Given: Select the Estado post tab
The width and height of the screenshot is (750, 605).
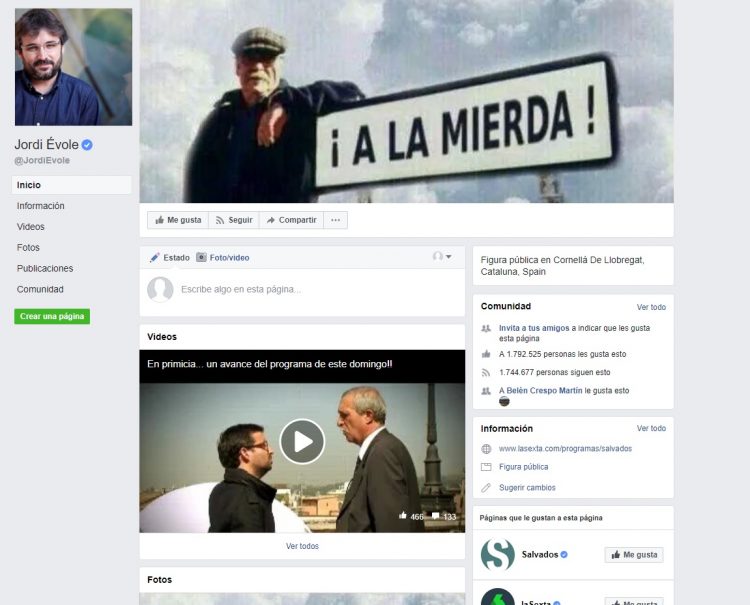Looking at the screenshot, I should point(170,258).
